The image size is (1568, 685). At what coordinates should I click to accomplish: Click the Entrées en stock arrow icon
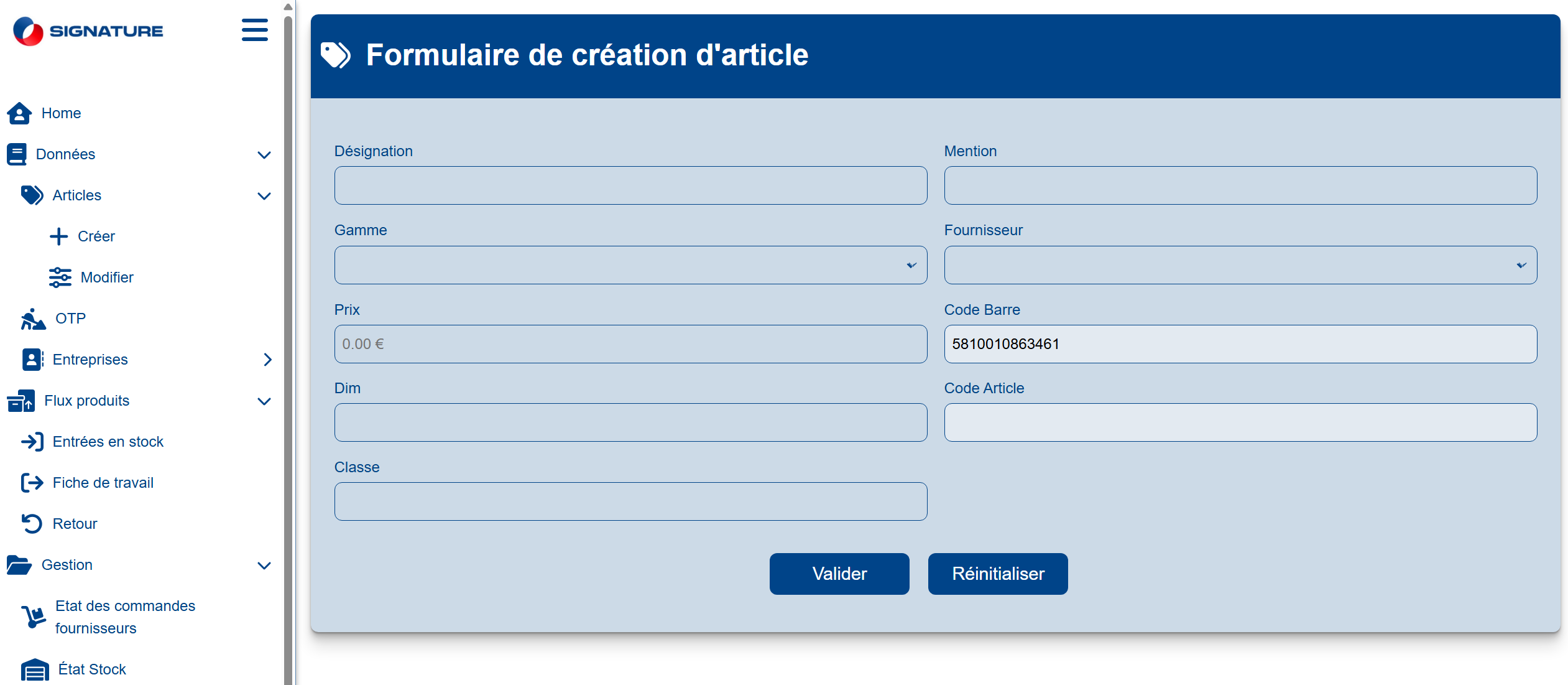click(32, 442)
